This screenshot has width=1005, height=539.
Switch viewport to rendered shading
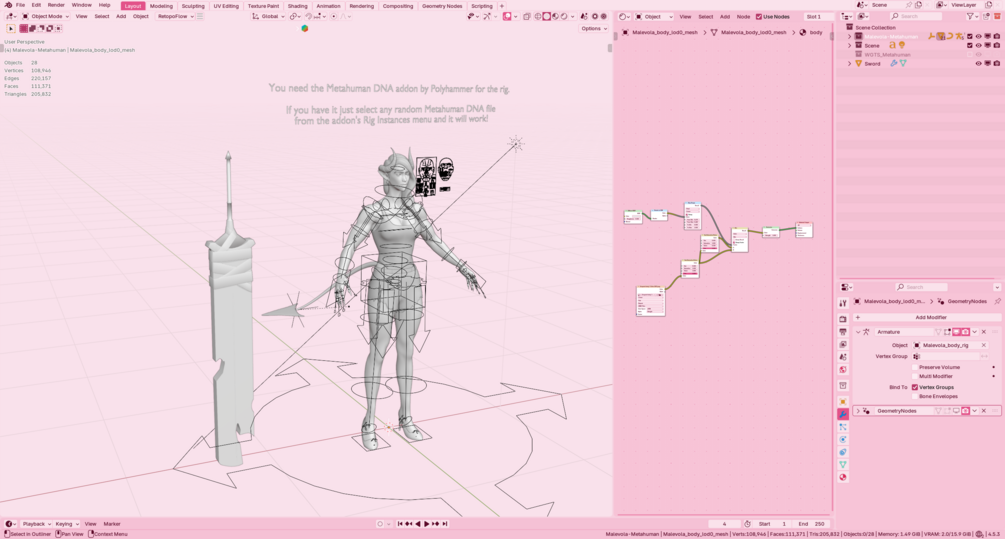[x=563, y=17]
